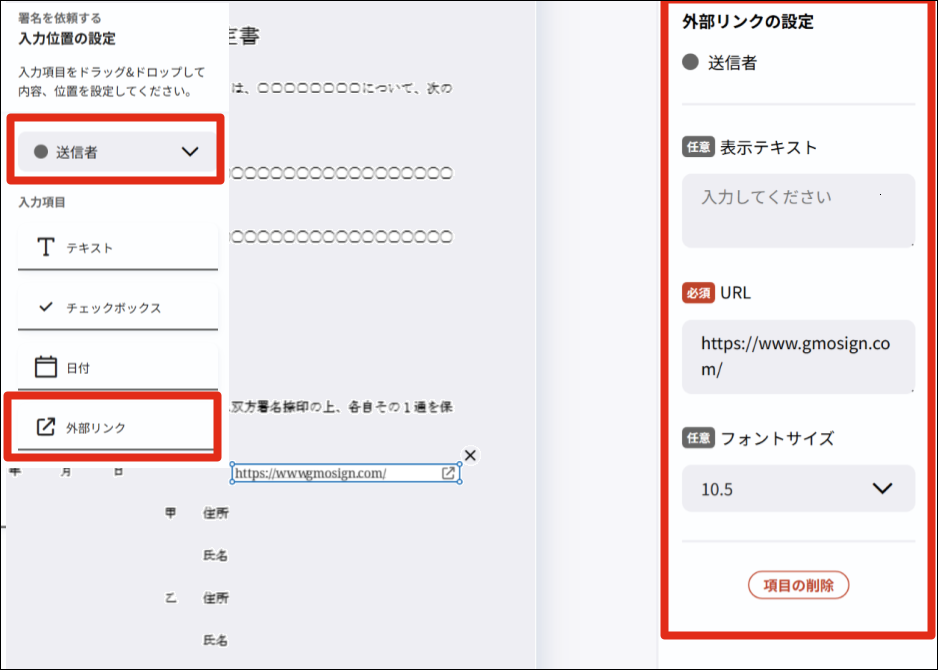Image resolution: width=938 pixels, height=670 pixels.
Task: Select the 外部リンク external link icon
Action: click(x=46, y=427)
